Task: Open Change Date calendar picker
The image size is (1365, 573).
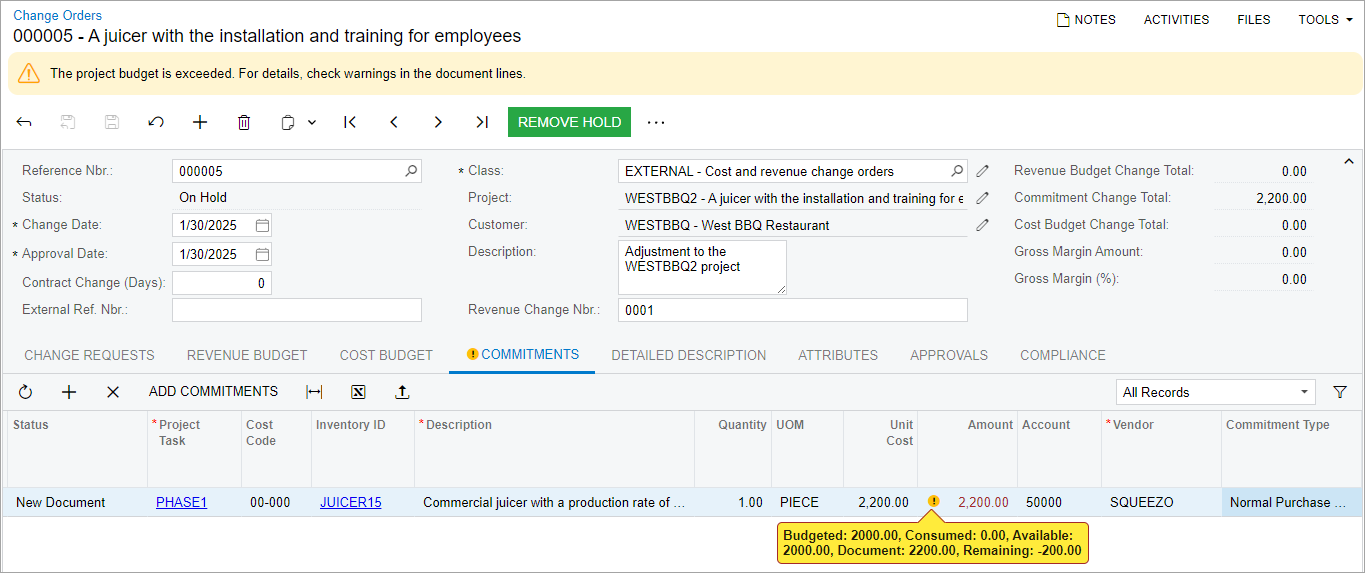Action: (262, 225)
